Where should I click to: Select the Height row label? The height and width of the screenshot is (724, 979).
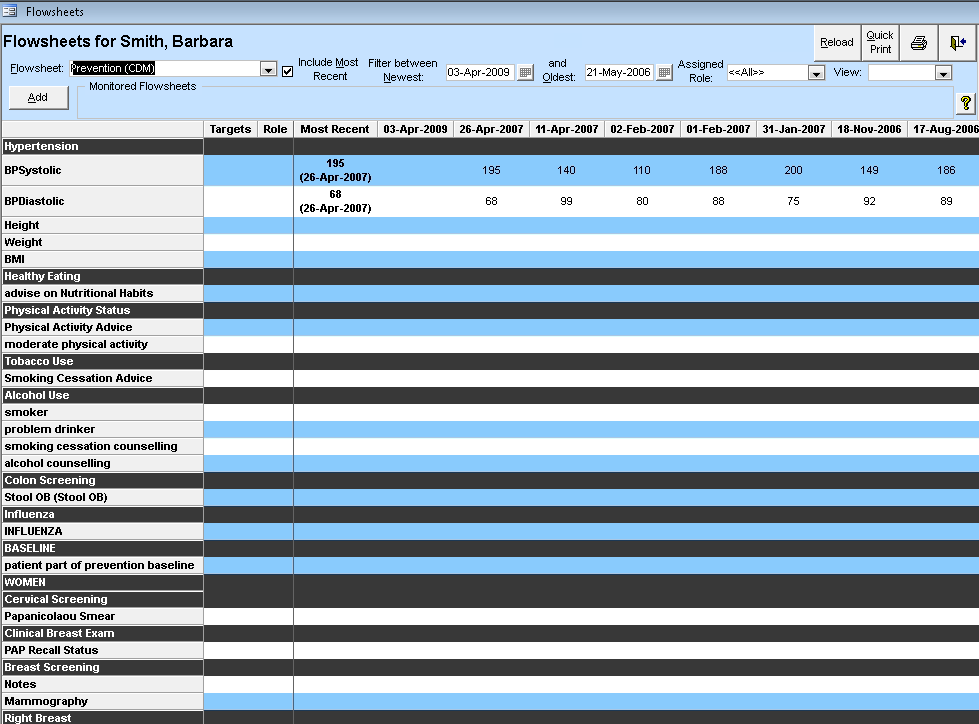click(102, 225)
